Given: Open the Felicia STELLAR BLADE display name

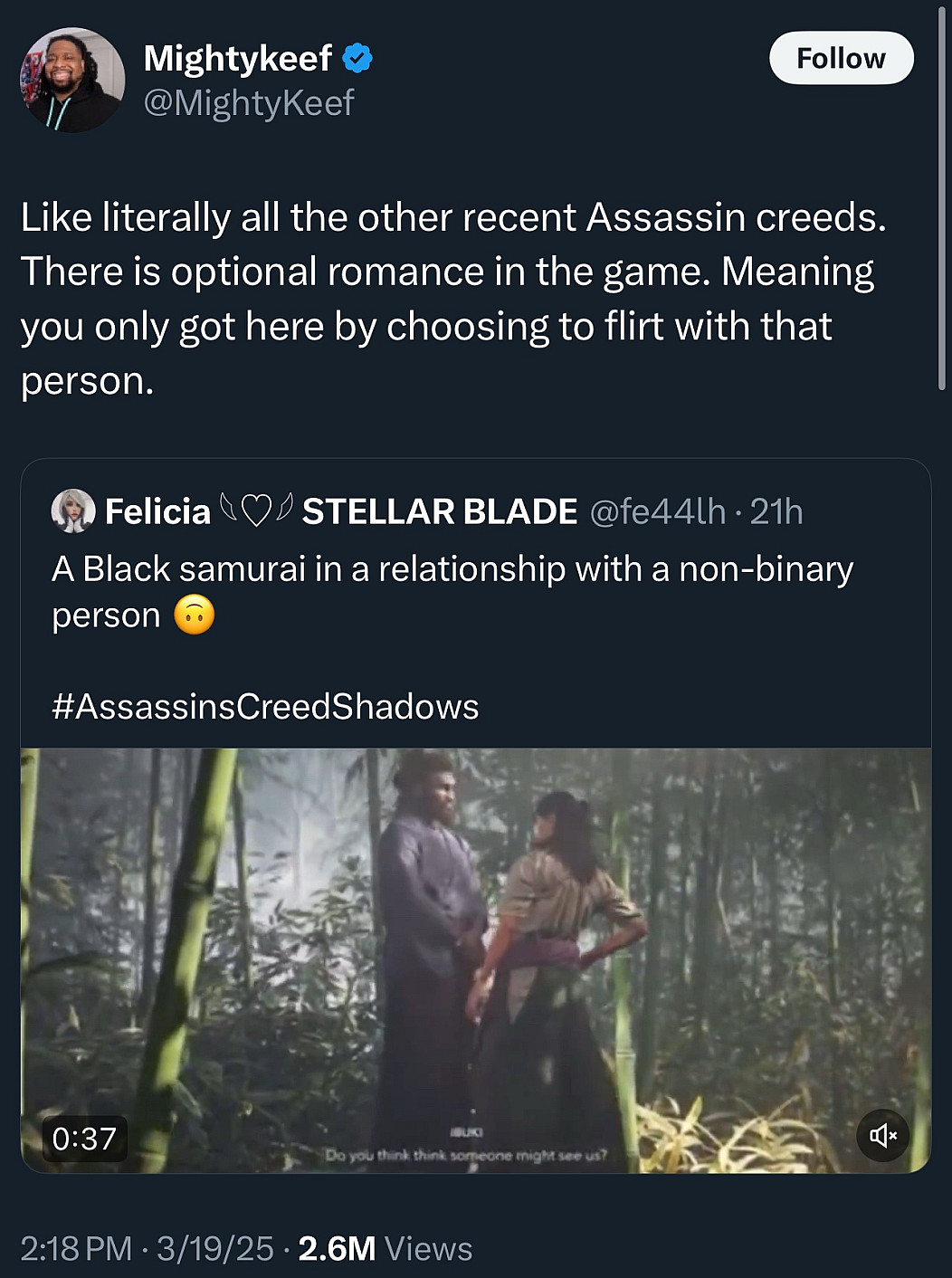Looking at the screenshot, I should click(x=341, y=511).
